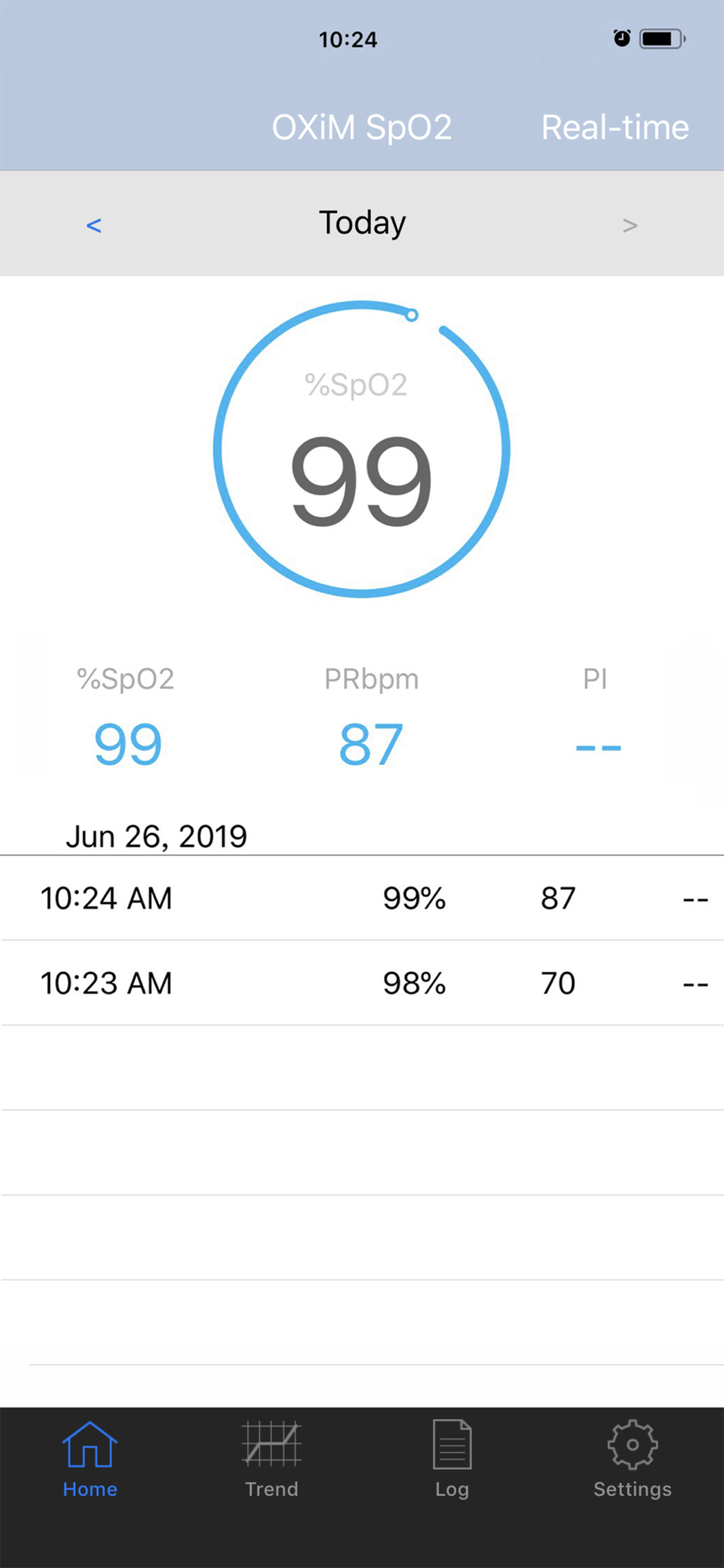Tap the blue %SpO2 value 99
The image size is (724, 1568).
pyautogui.click(x=128, y=745)
